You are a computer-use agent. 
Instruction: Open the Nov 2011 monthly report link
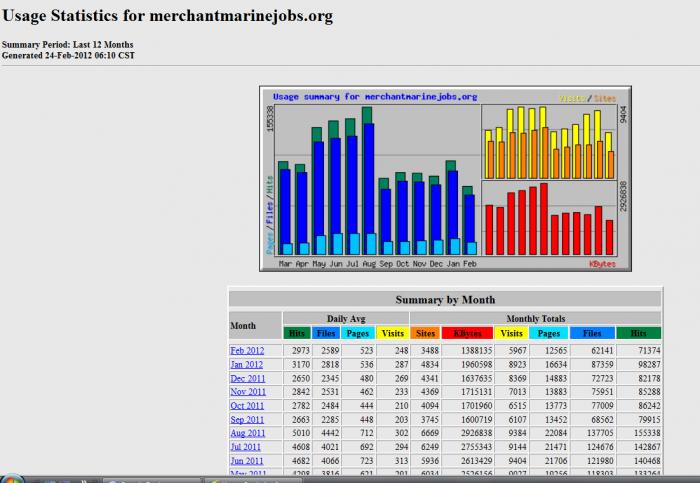tap(248, 392)
